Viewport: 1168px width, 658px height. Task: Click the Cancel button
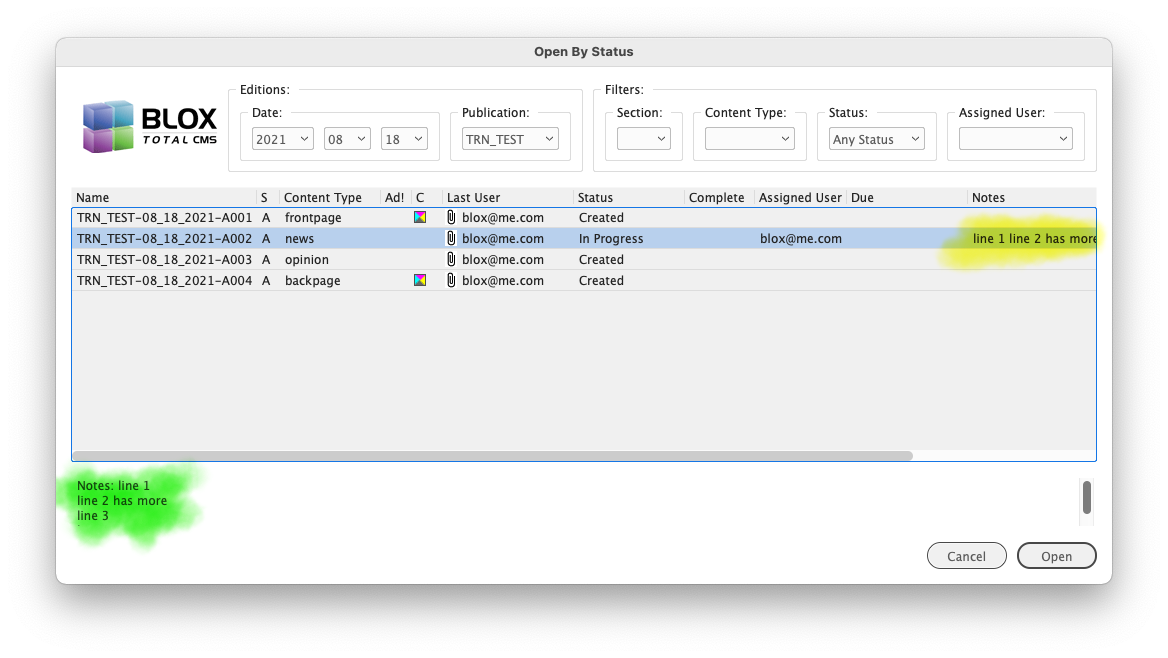pyautogui.click(x=966, y=556)
